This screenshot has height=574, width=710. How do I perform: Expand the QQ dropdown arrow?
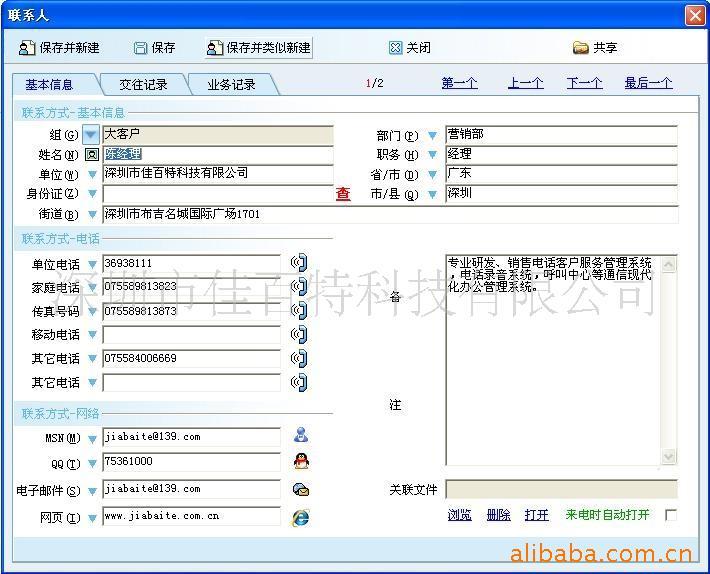pyautogui.click(x=92, y=464)
